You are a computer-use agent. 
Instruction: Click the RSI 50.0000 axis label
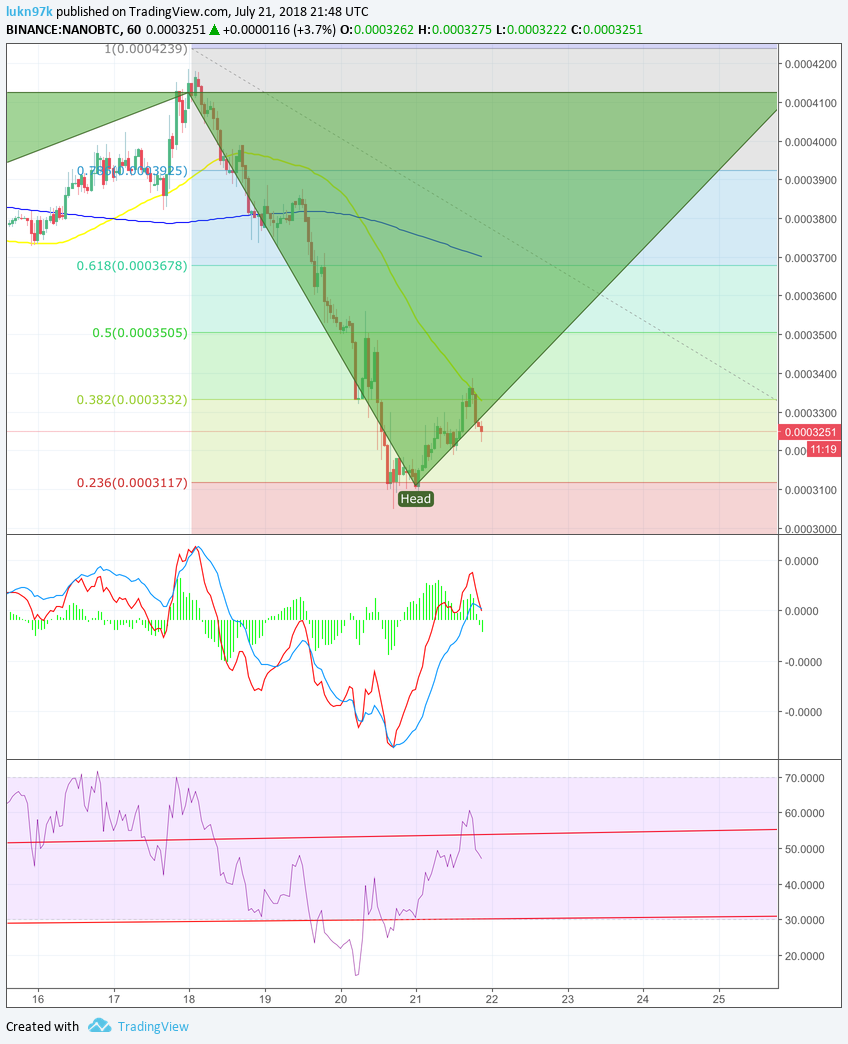click(x=805, y=849)
